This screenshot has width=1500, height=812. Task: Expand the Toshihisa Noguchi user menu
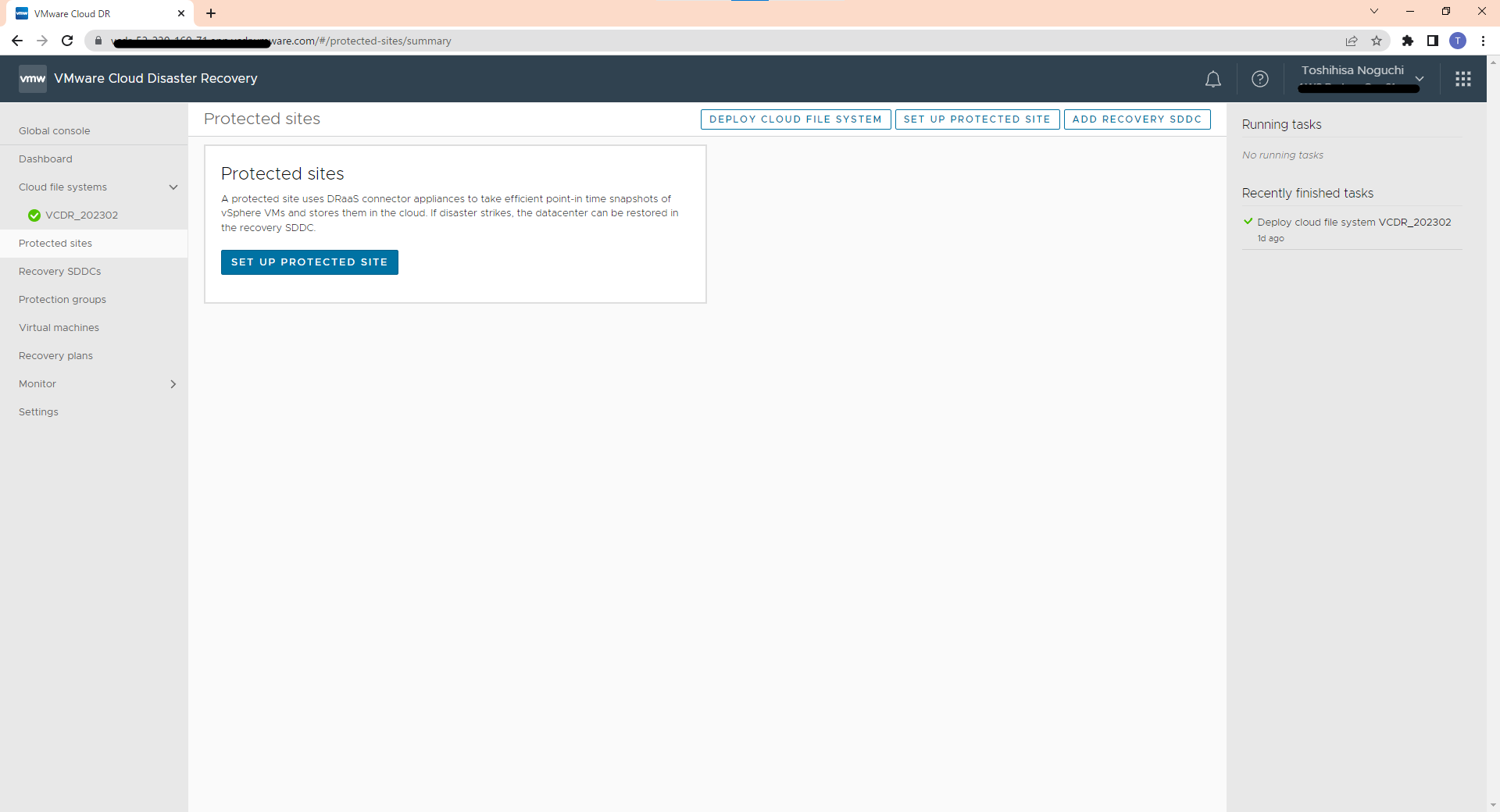click(1420, 79)
